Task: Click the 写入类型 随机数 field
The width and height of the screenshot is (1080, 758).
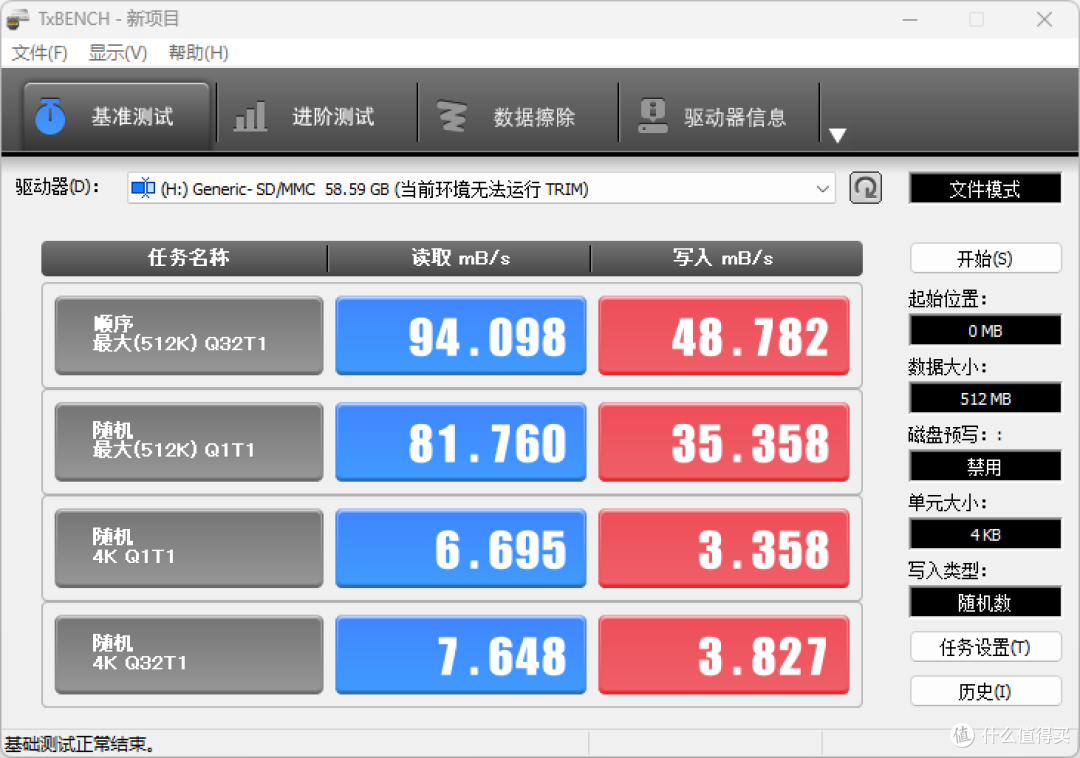Action: (x=985, y=602)
